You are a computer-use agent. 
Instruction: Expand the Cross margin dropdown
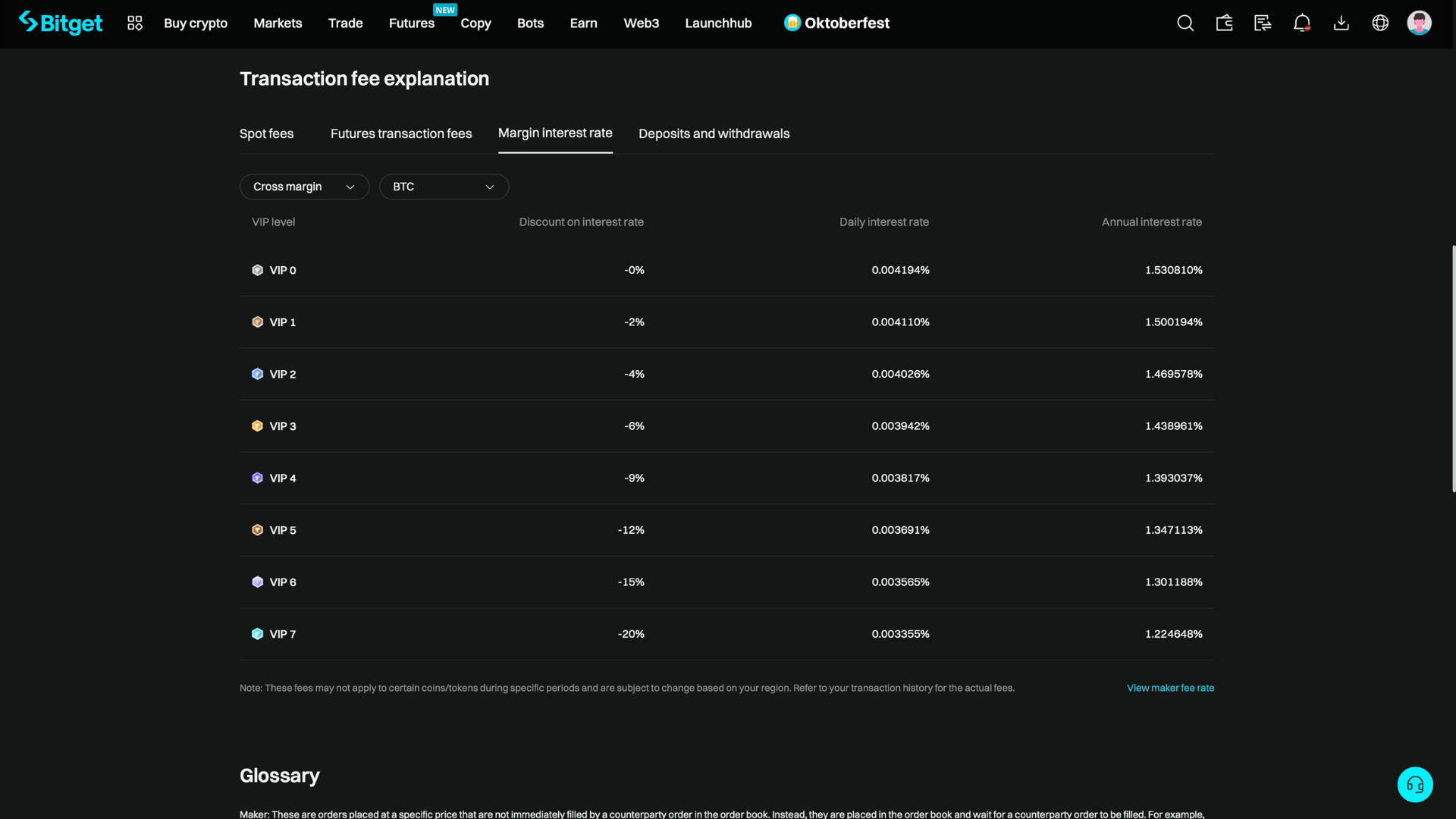click(304, 186)
